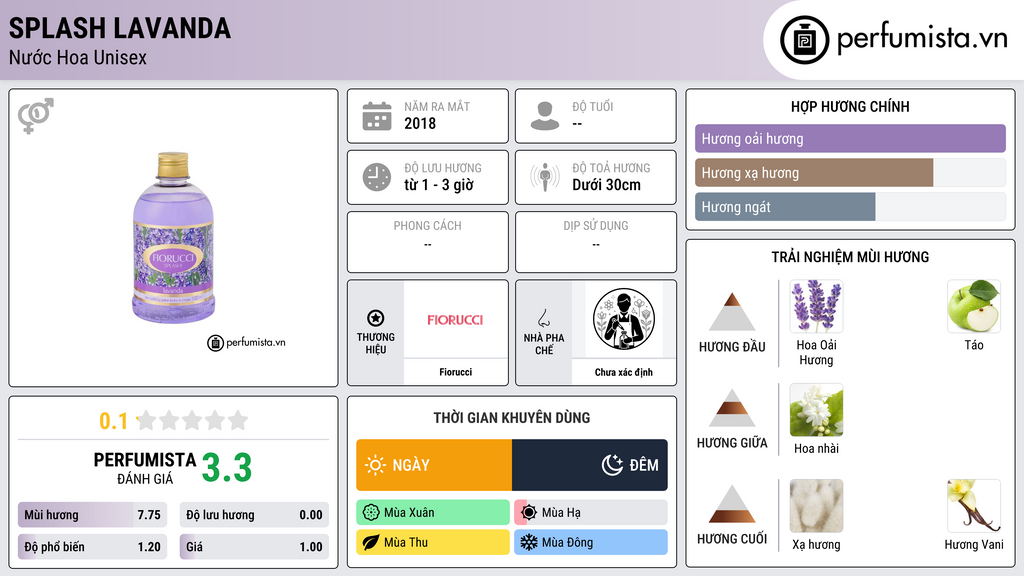Click the Hương xạ hương accord bar

[850, 173]
